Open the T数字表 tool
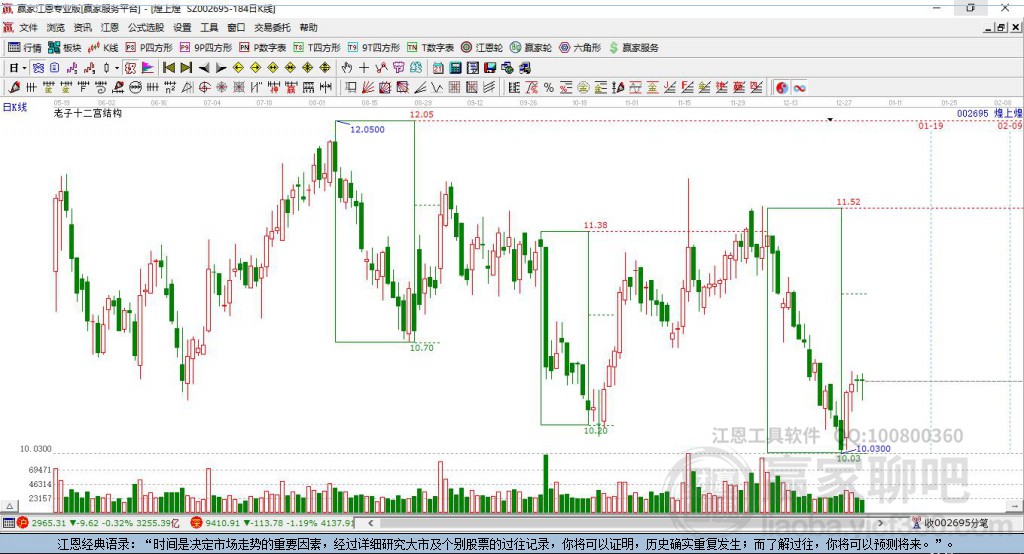The width and height of the screenshot is (1024, 554). (430, 47)
